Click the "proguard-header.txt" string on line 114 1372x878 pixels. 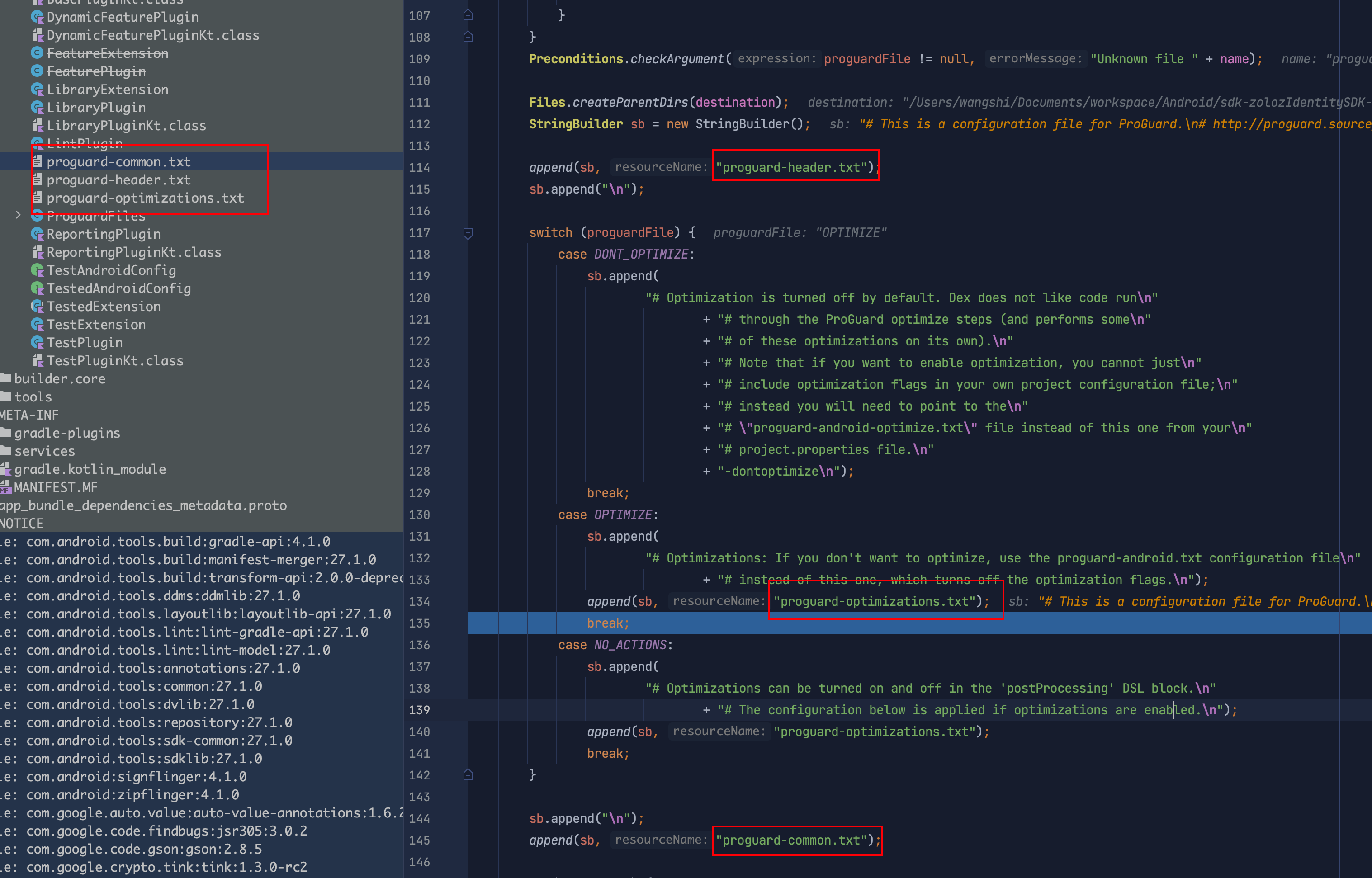coord(791,168)
